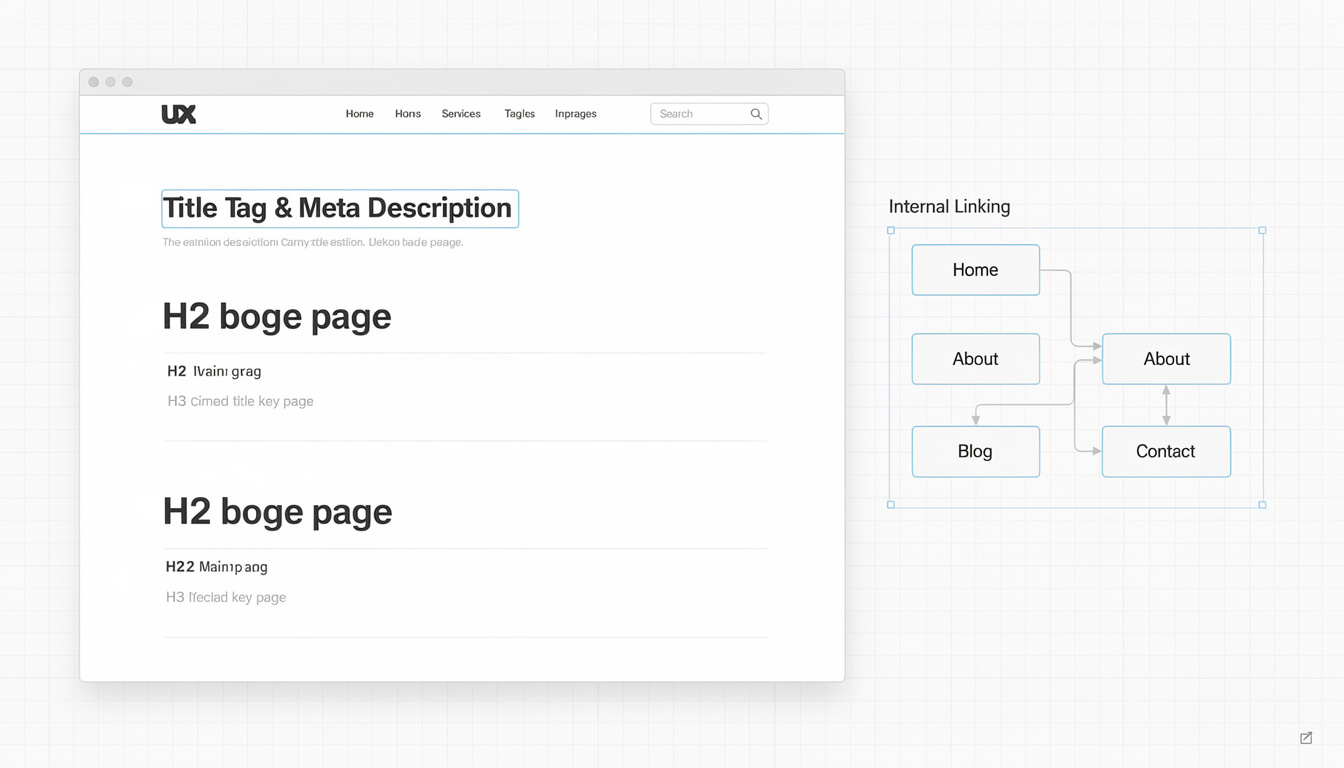This screenshot has width=1344, height=768.
Task: Select the left About node in the diagram
Action: (x=975, y=359)
